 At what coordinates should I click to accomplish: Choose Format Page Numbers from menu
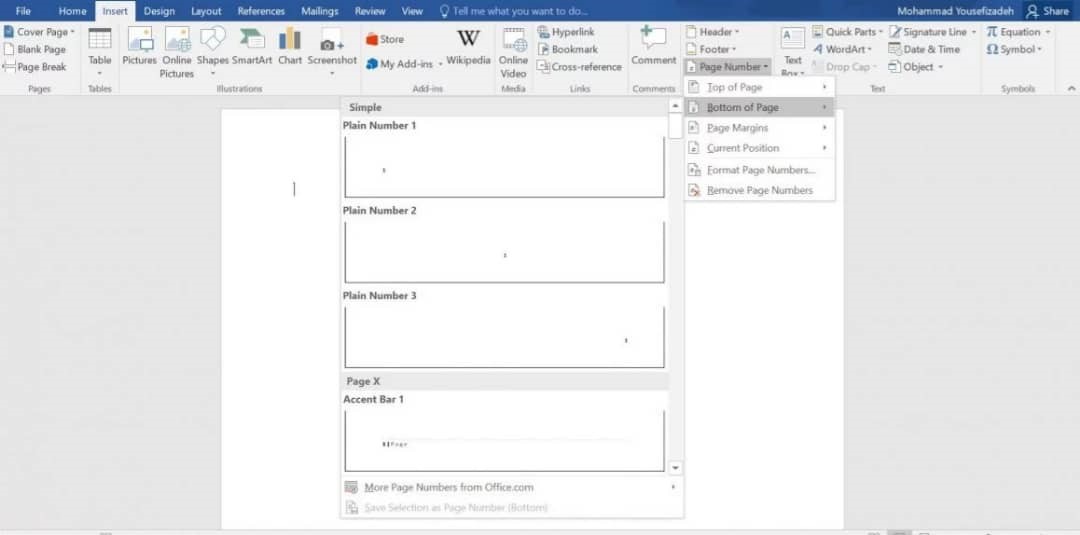point(760,170)
